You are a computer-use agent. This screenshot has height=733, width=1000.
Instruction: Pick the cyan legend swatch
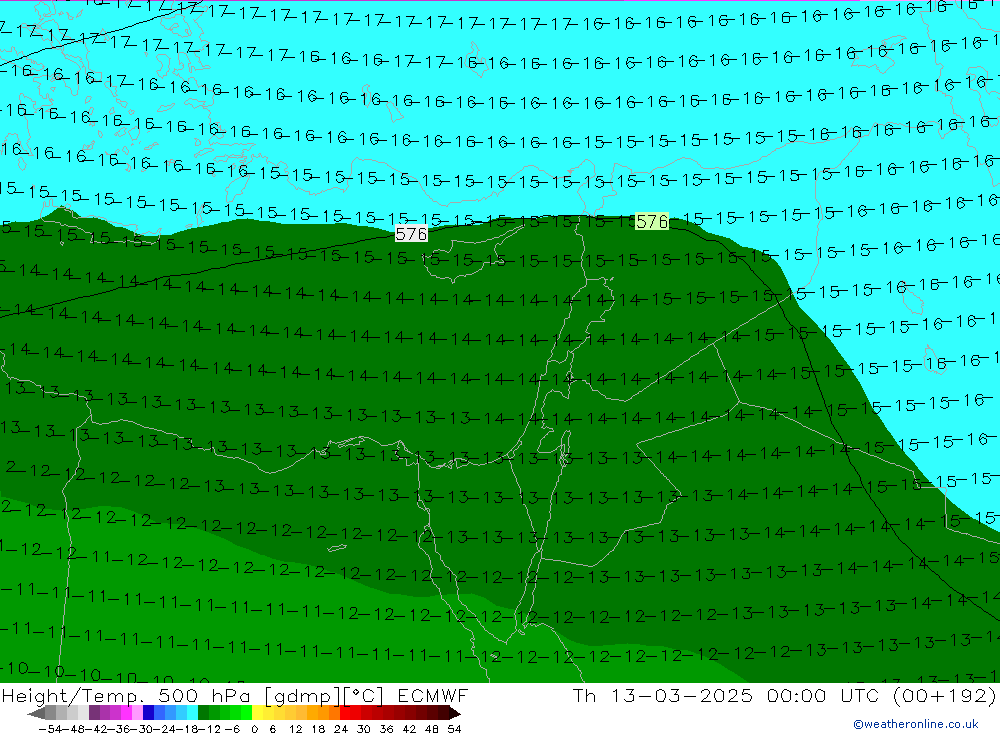click(192, 713)
